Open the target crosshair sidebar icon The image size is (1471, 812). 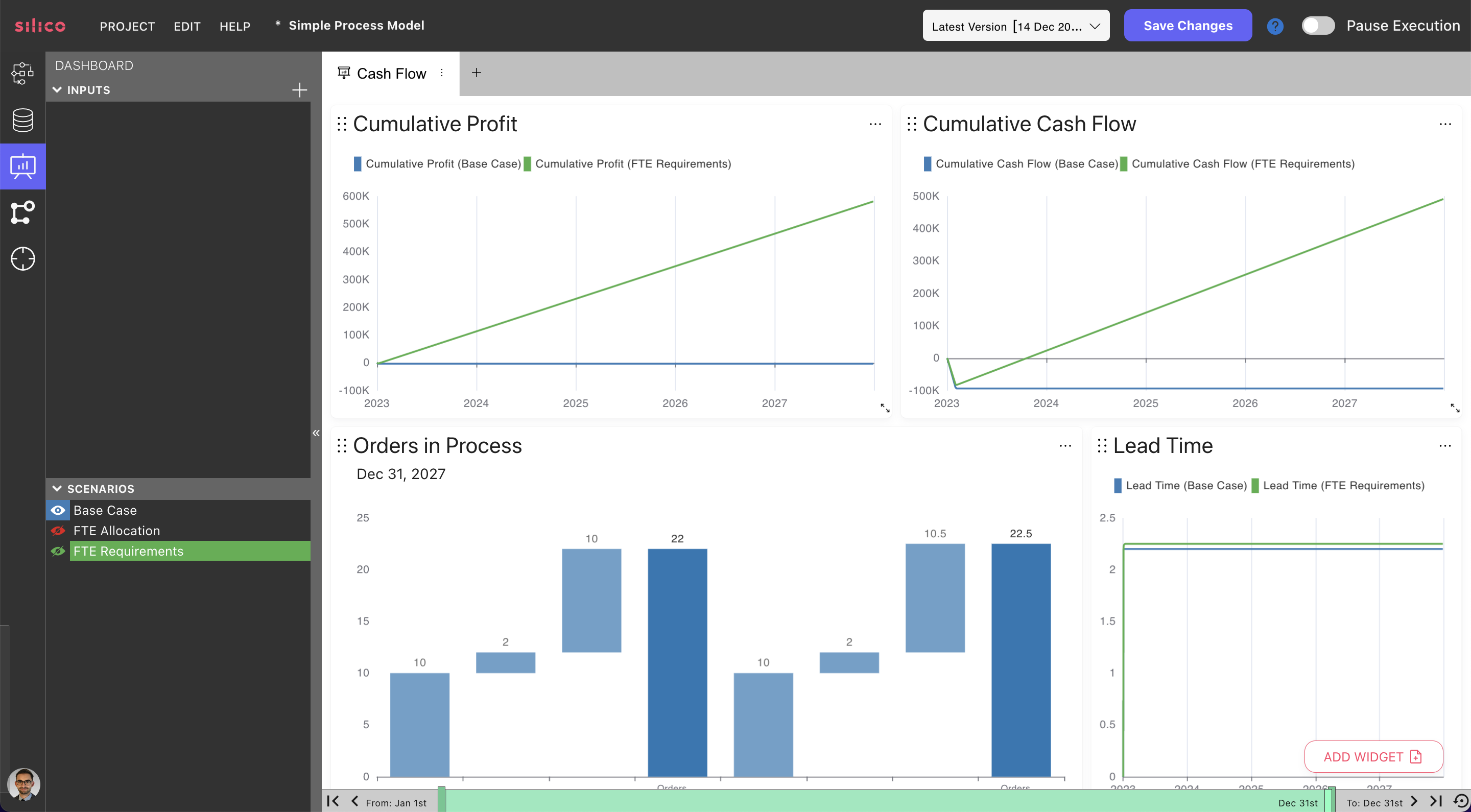click(22, 259)
